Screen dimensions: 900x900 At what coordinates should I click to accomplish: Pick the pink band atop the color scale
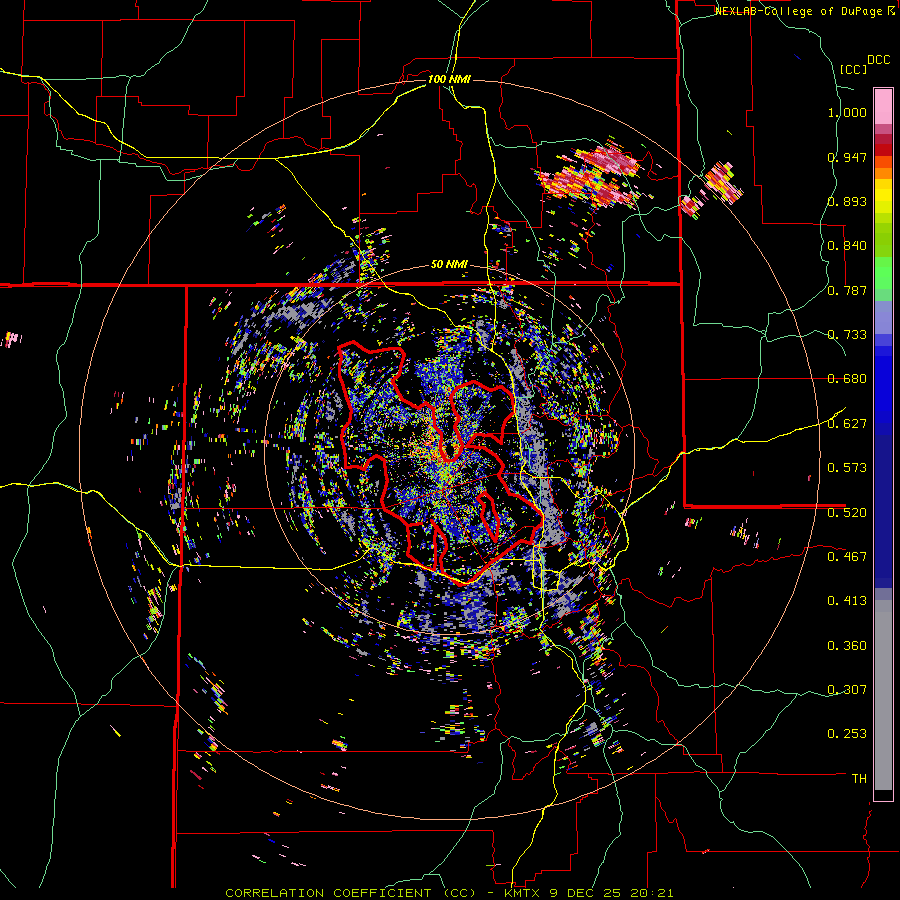click(883, 107)
